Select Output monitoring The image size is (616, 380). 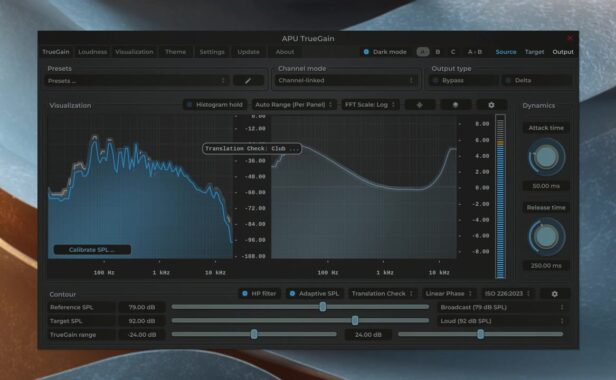563,52
